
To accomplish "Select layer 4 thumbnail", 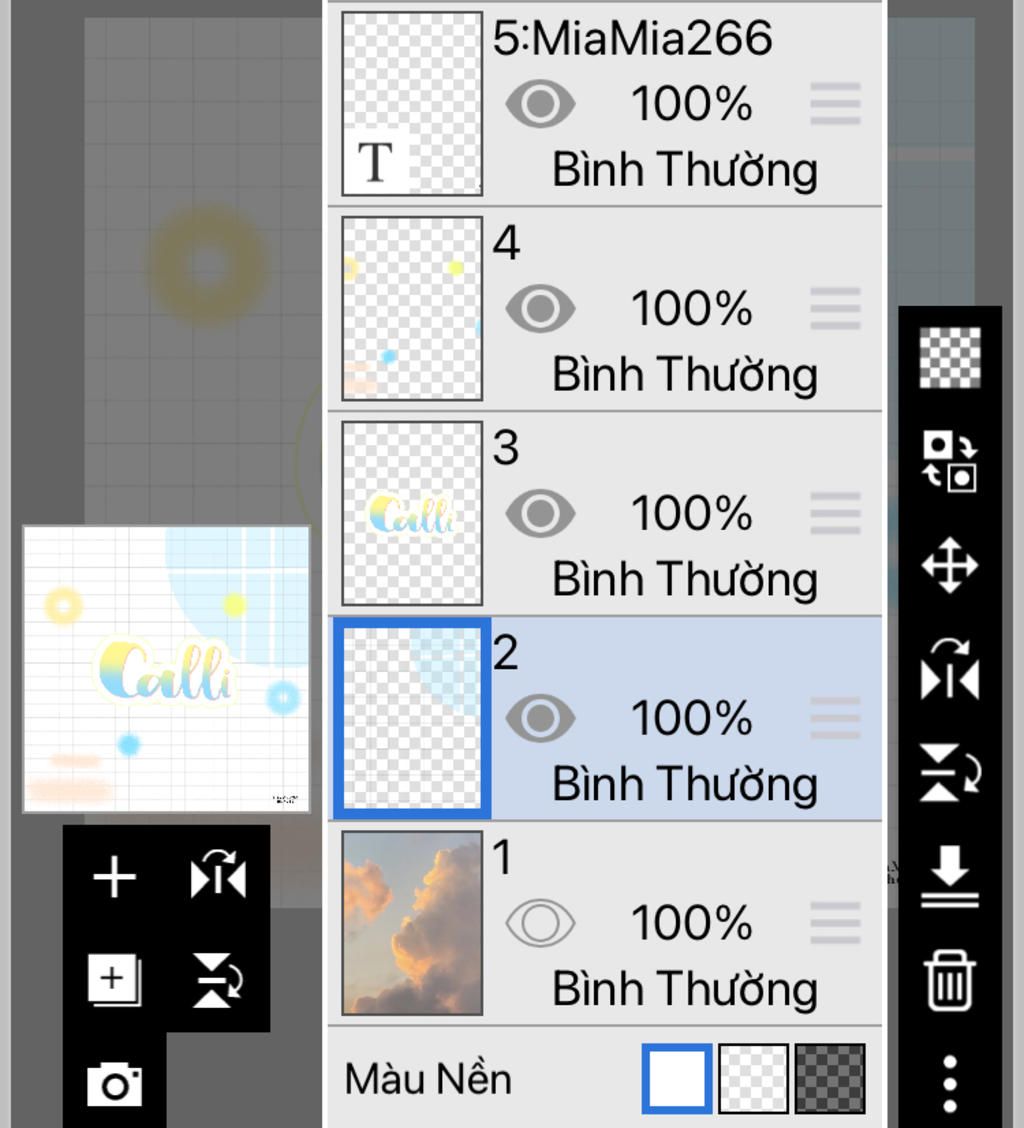I will (x=412, y=309).
